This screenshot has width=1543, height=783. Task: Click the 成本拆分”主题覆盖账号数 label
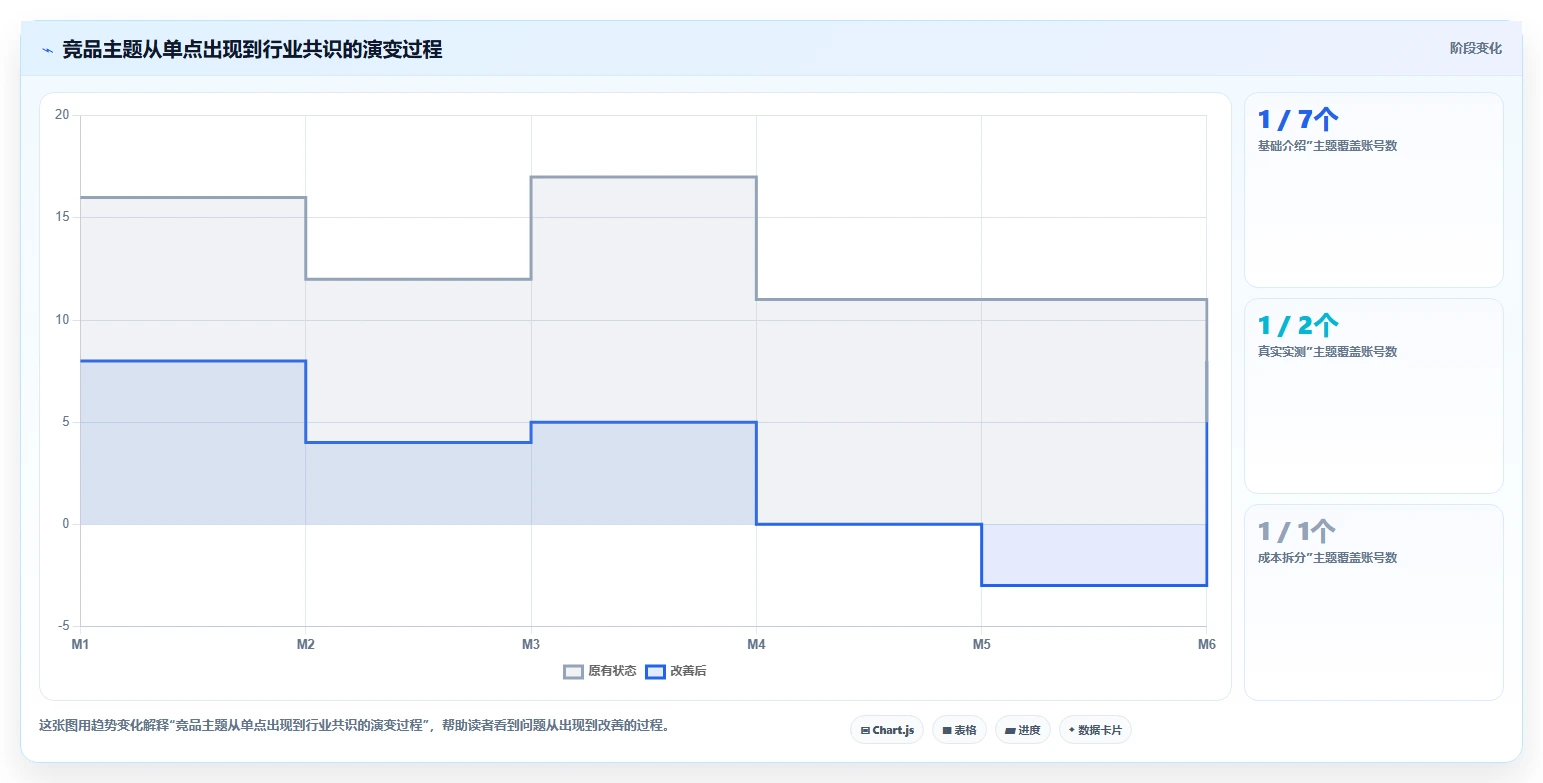tap(1327, 558)
